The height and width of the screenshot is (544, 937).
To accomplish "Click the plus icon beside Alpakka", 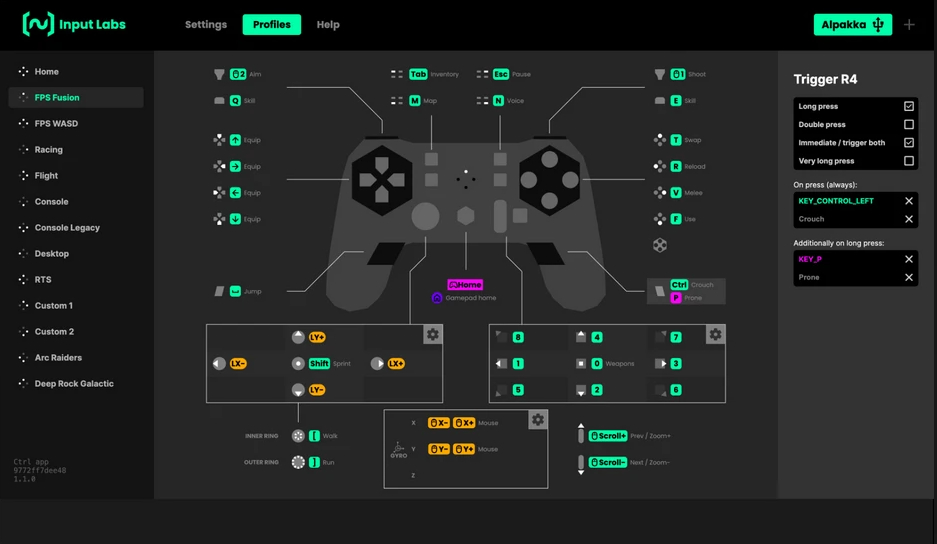I will point(909,25).
